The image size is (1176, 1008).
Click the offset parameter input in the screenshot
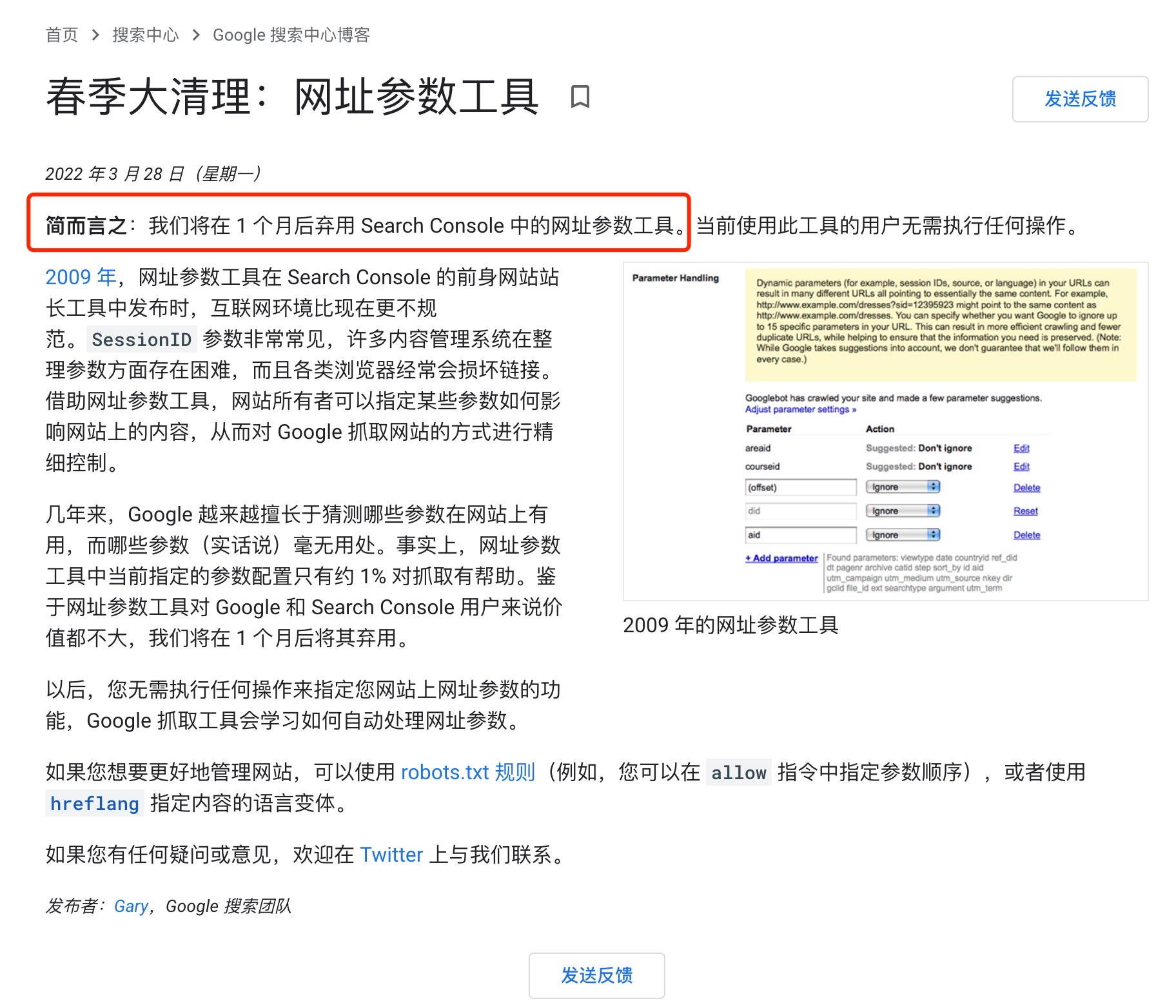(800, 487)
